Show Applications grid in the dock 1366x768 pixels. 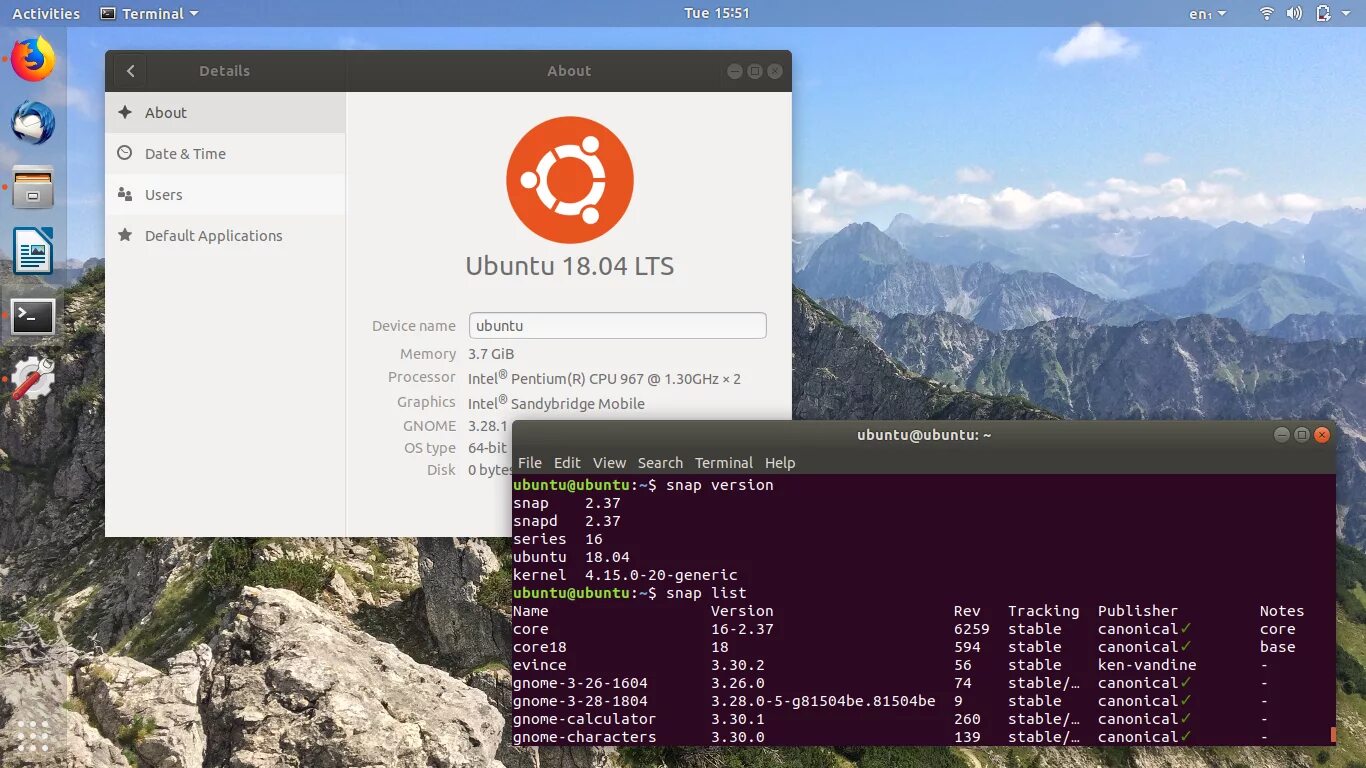33,736
